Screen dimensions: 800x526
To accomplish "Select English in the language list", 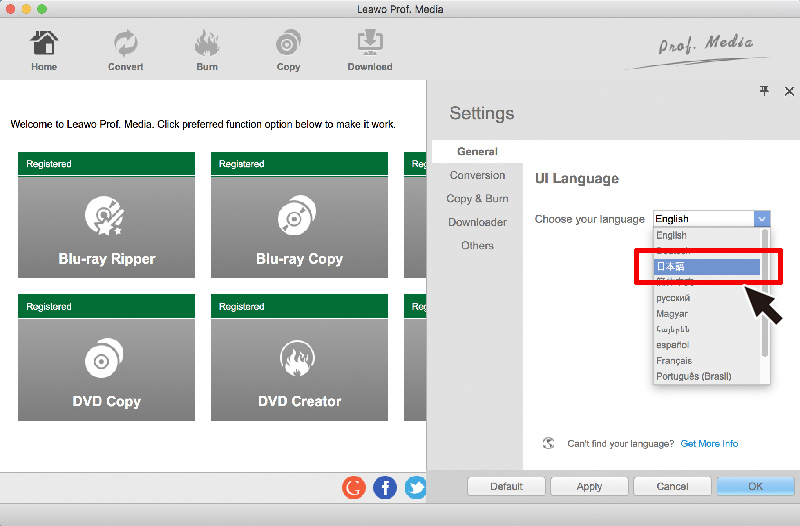I will pos(707,235).
